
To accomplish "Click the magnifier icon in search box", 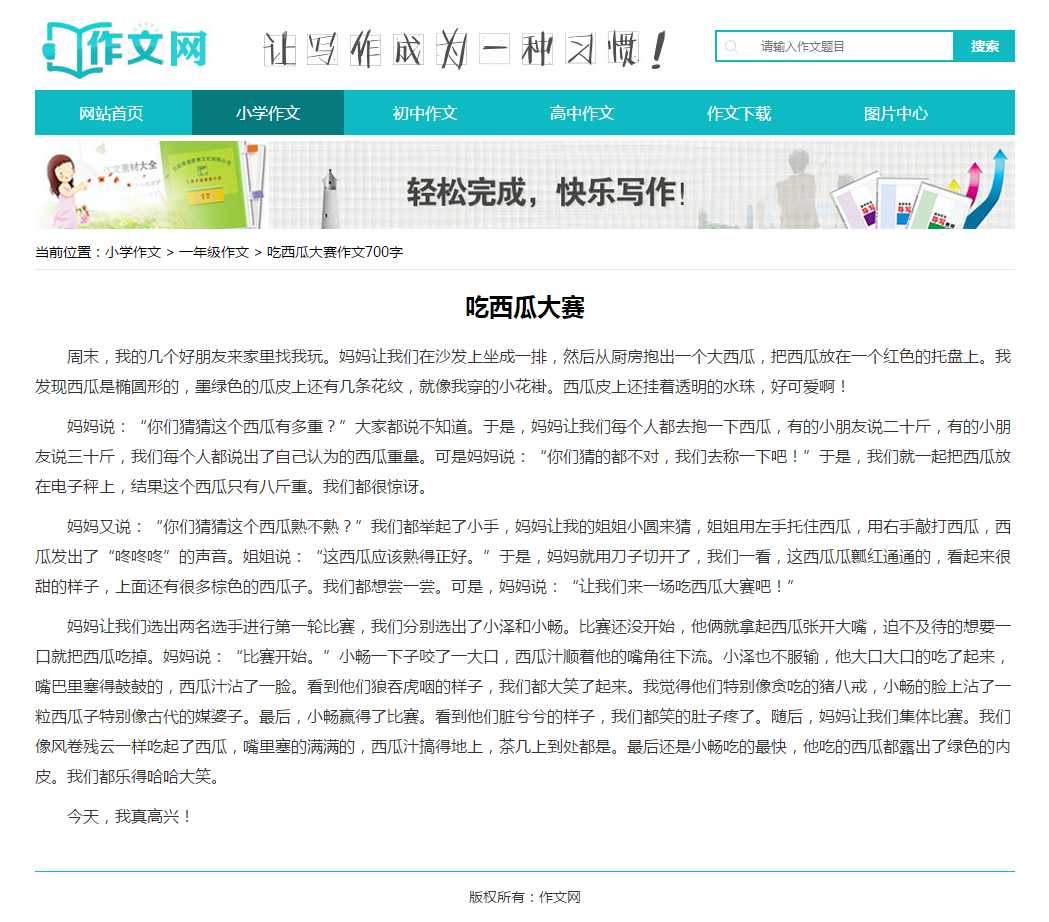I will pyautogui.click(x=732, y=46).
